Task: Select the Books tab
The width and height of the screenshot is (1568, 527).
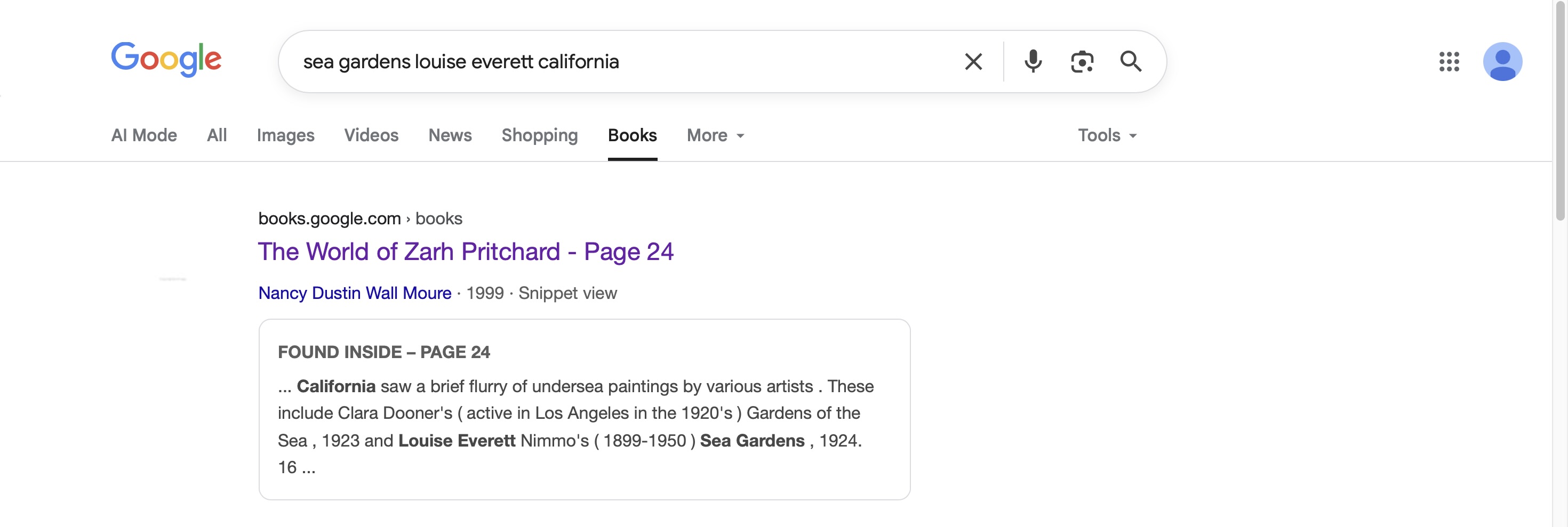Action: (632, 135)
